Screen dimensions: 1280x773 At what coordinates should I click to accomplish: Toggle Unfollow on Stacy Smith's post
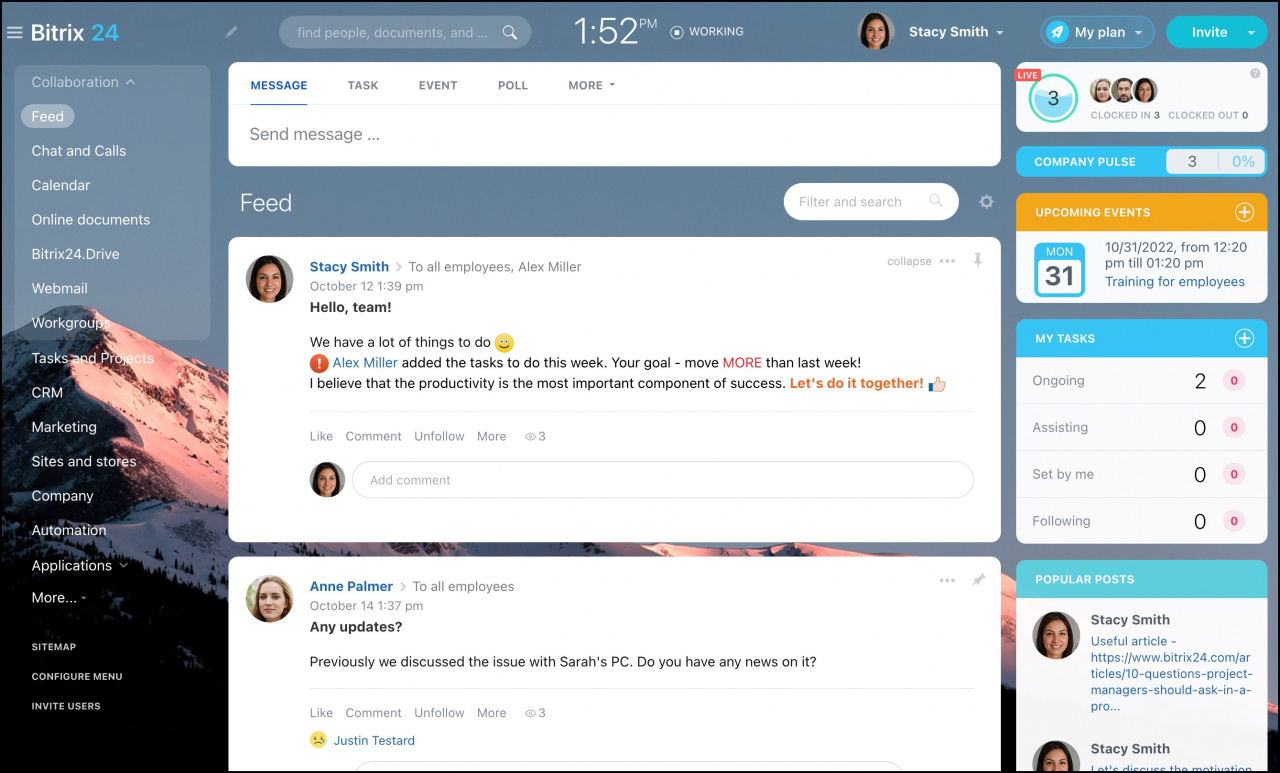pos(439,436)
